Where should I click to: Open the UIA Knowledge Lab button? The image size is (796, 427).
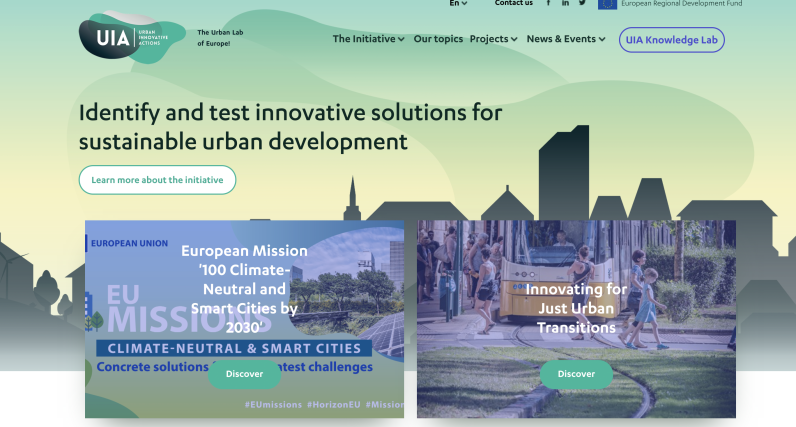coord(672,40)
